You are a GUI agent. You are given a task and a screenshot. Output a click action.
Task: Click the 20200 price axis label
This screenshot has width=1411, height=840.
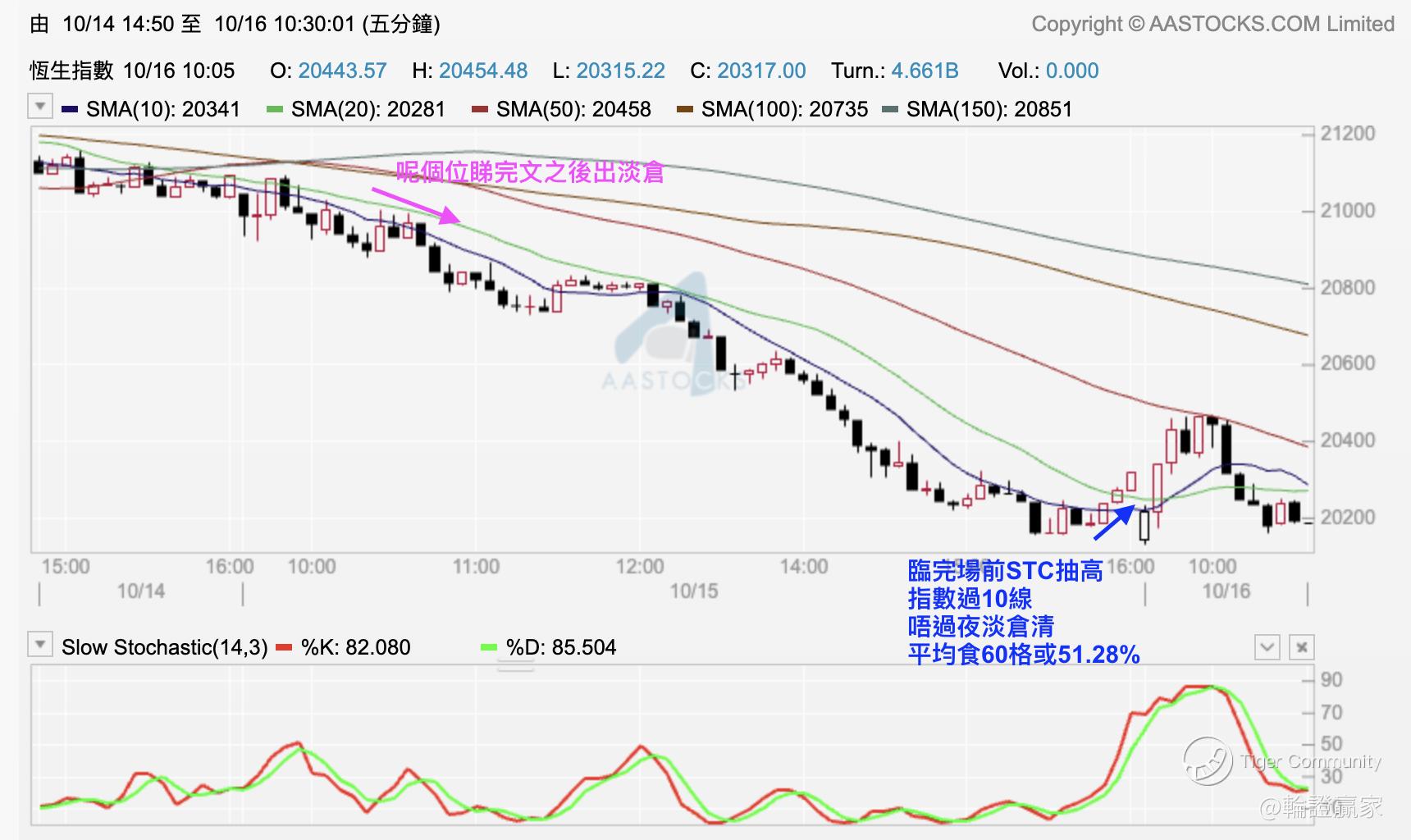(x=1348, y=518)
